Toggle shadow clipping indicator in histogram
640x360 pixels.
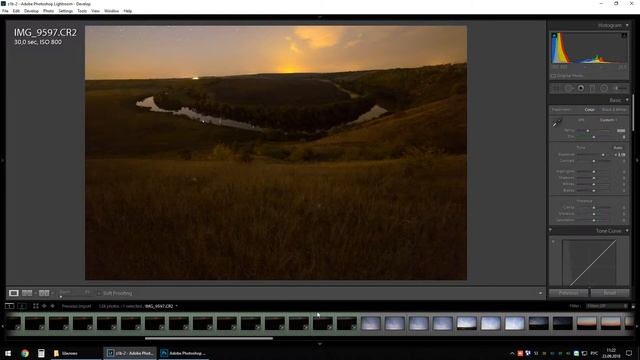554,36
